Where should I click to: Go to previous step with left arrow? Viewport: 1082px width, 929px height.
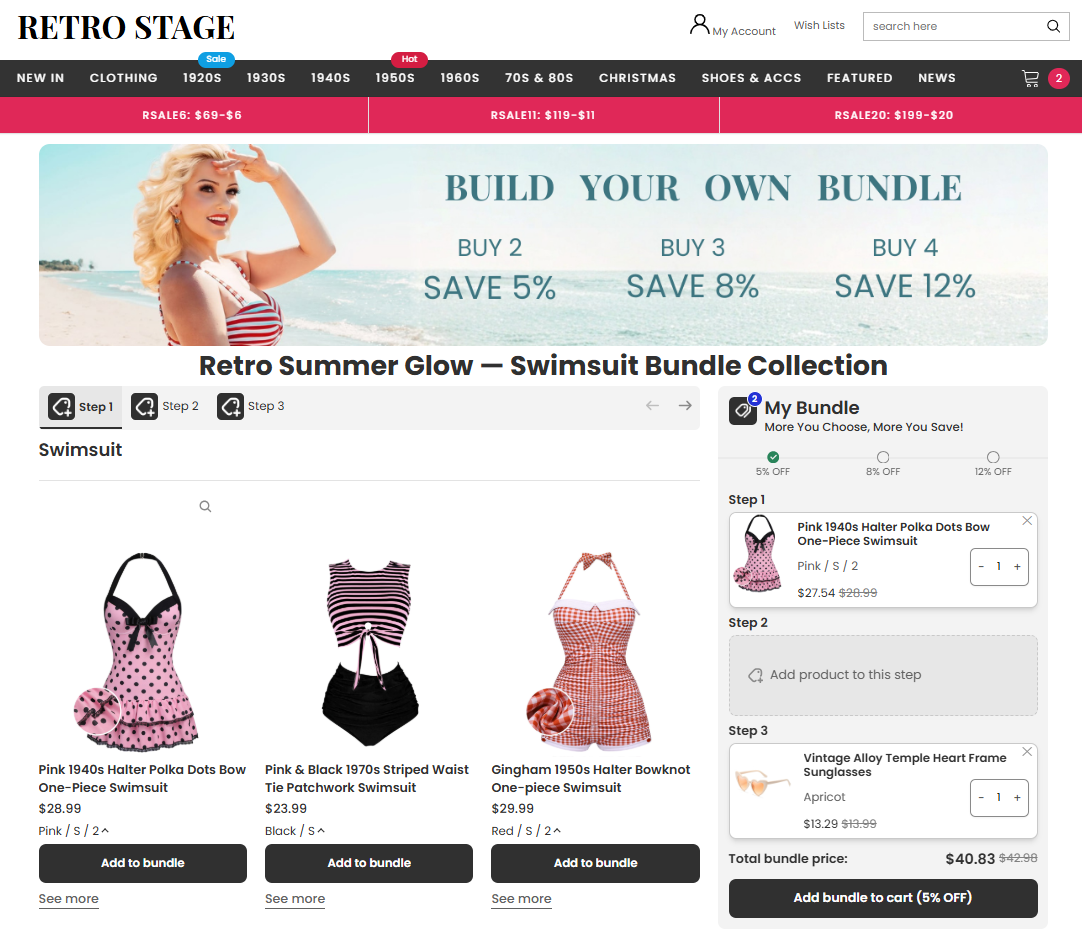point(652,406)
